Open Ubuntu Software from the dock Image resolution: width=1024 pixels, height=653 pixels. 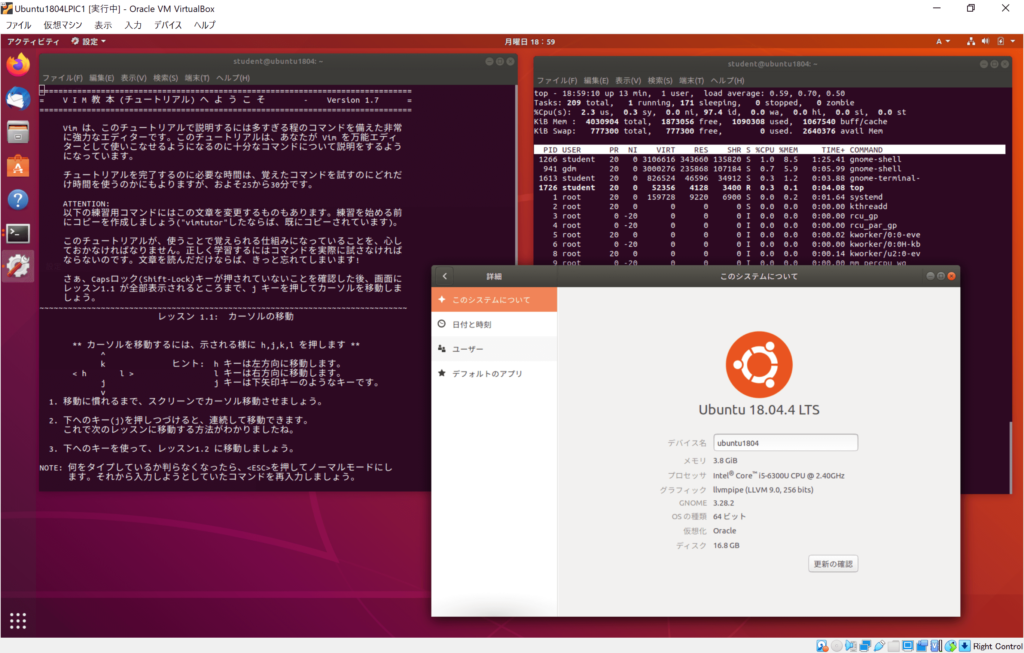tap(18, 166)
